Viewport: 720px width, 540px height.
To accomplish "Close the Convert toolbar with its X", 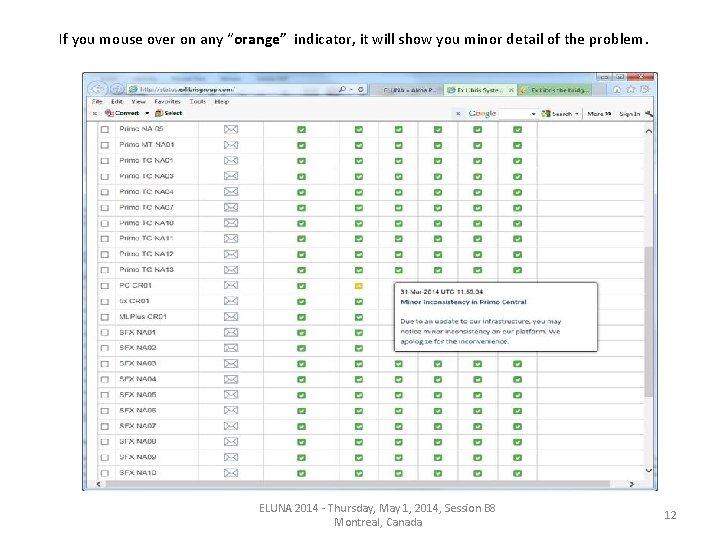I will coord(95,113).
